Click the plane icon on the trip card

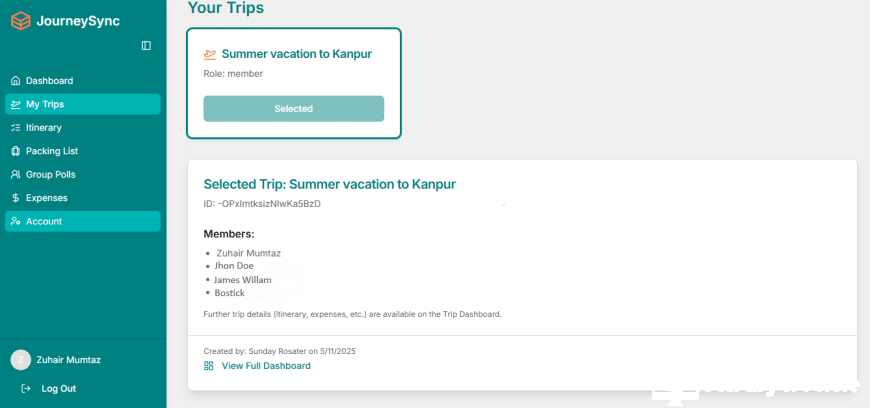tap(210, 54)
